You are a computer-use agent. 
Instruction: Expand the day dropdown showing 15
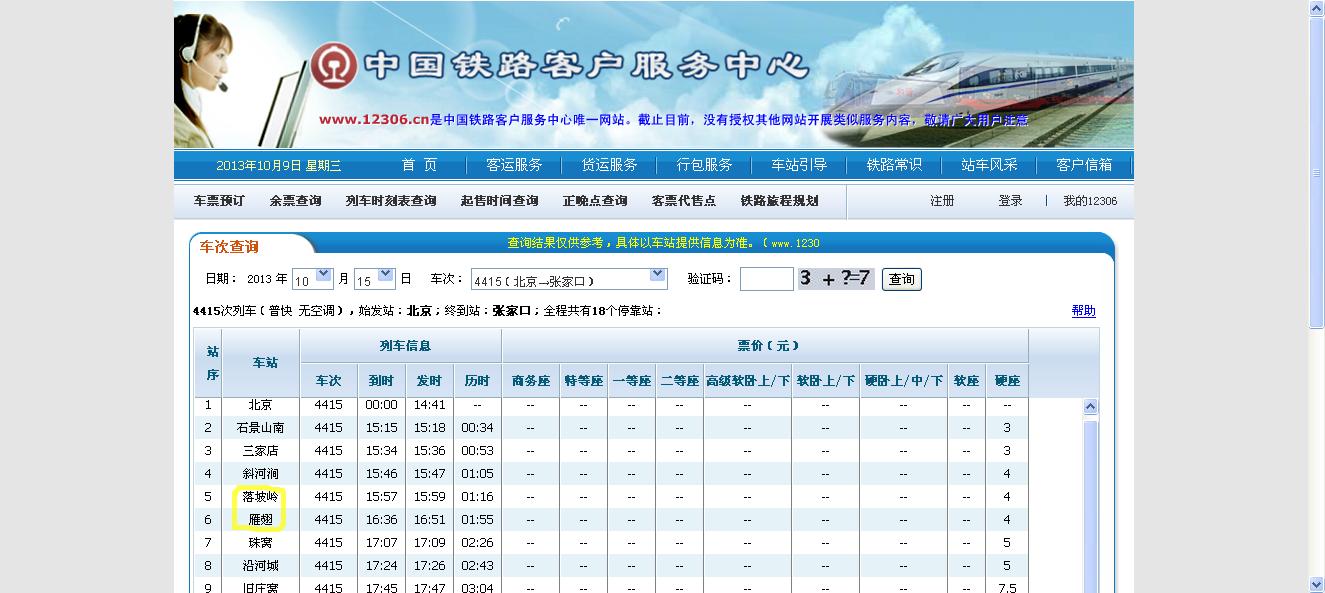point(386,274)
